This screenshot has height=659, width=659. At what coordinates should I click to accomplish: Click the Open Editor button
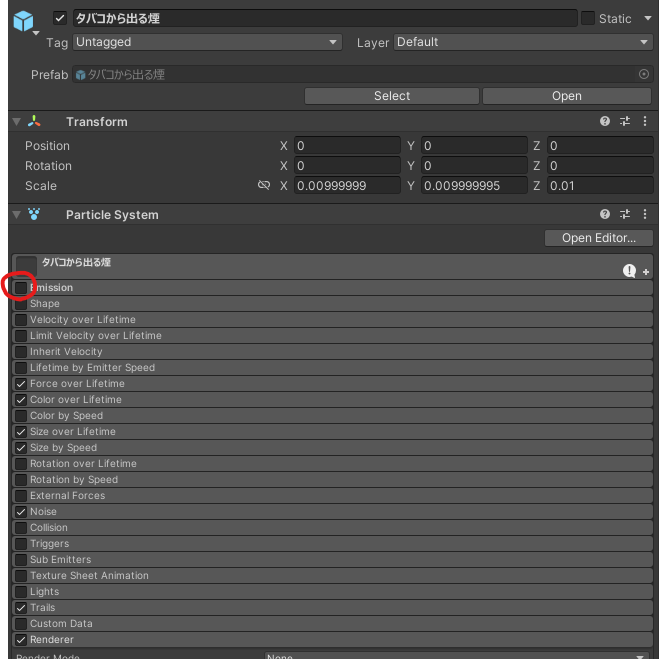pyautogui.click(x=598, y=238)
